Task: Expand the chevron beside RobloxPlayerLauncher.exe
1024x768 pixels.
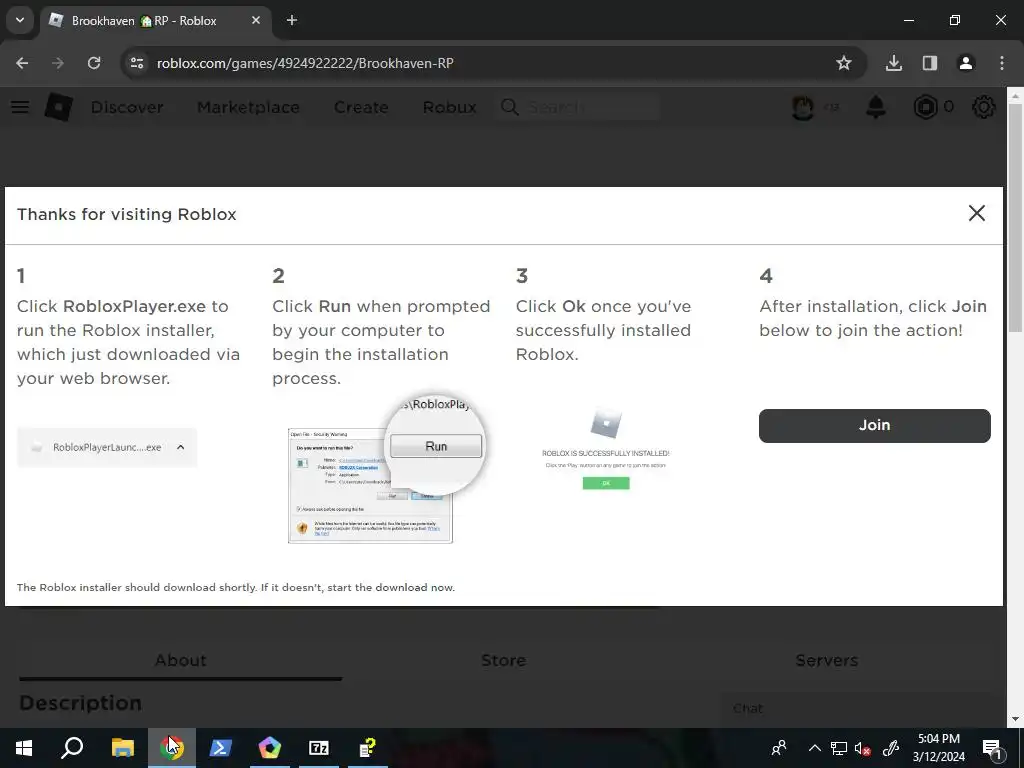Action: pos(181,447)
